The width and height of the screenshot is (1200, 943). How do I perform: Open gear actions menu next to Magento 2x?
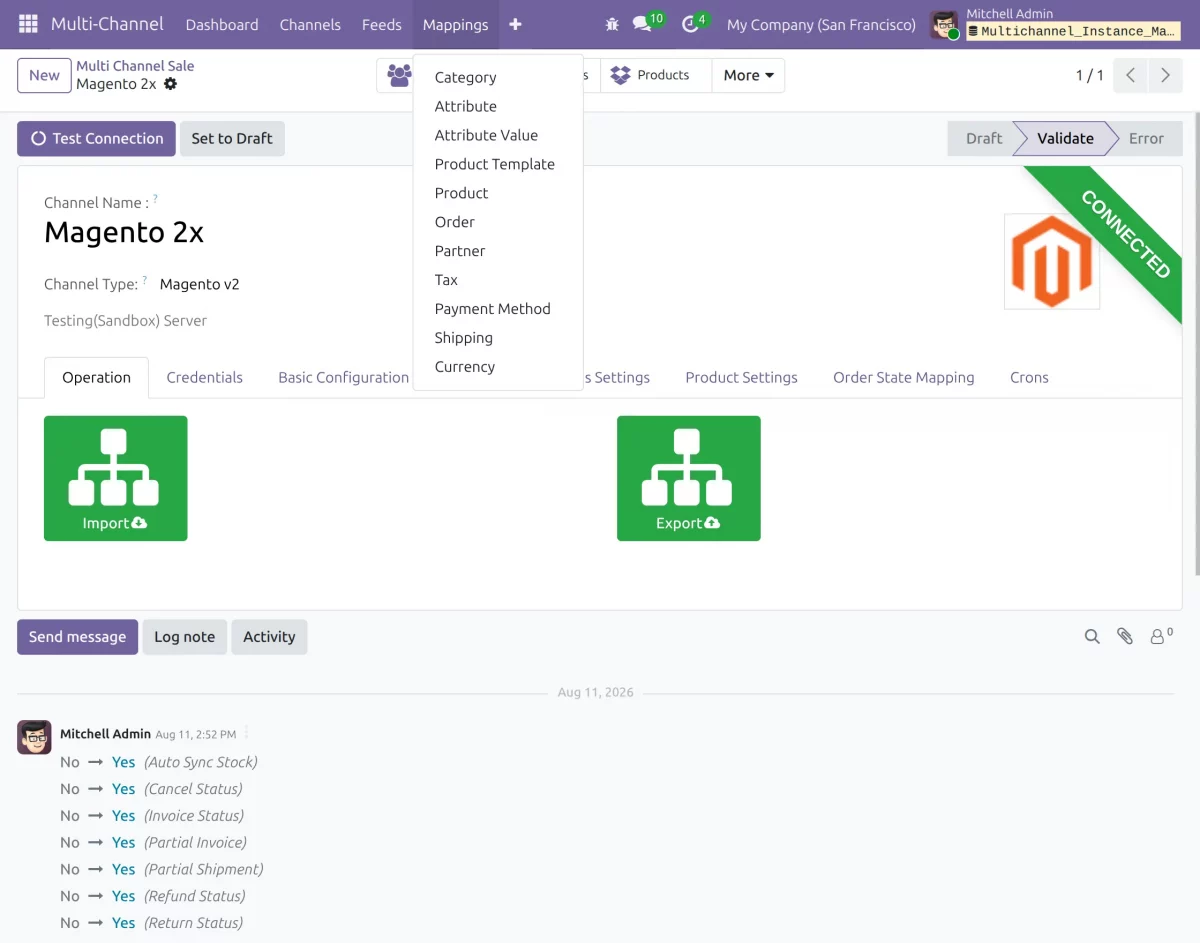coord(170,84)
